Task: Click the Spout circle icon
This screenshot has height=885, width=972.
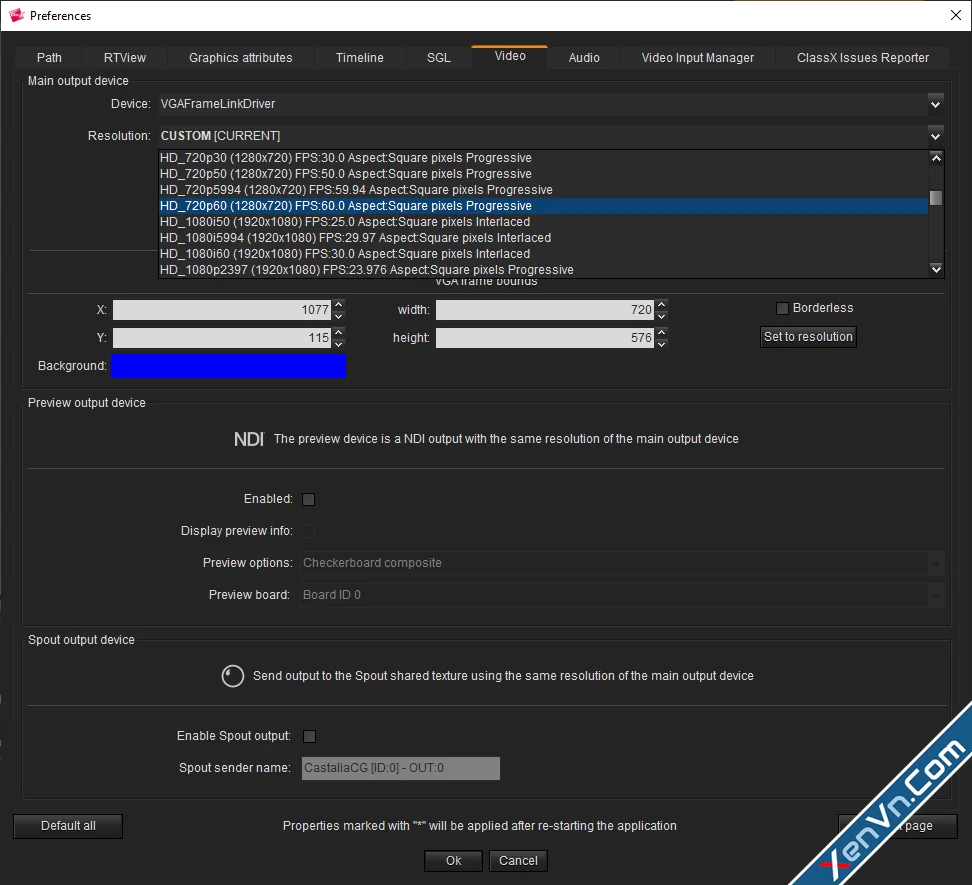Action: (232, 676)
